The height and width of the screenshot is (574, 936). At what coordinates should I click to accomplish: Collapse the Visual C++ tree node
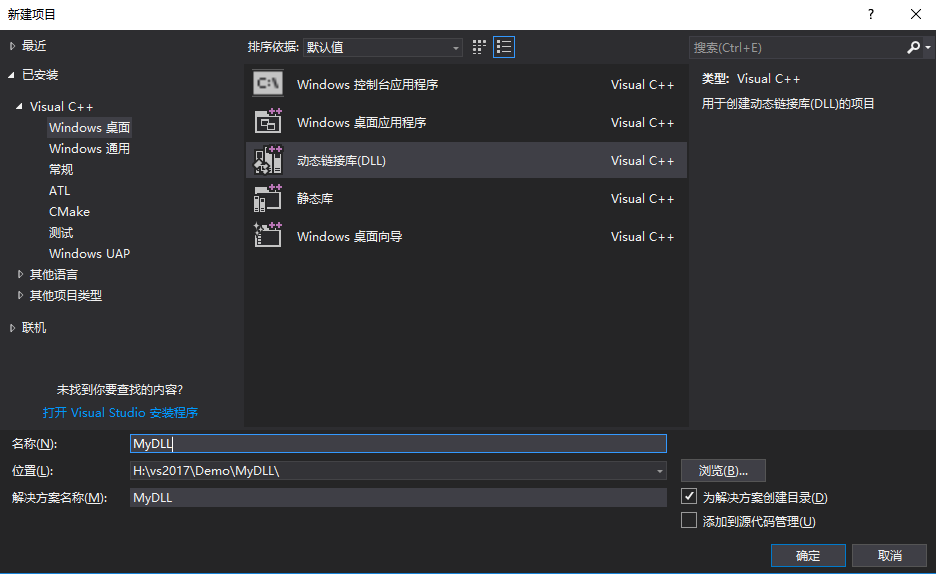point(20,106)
